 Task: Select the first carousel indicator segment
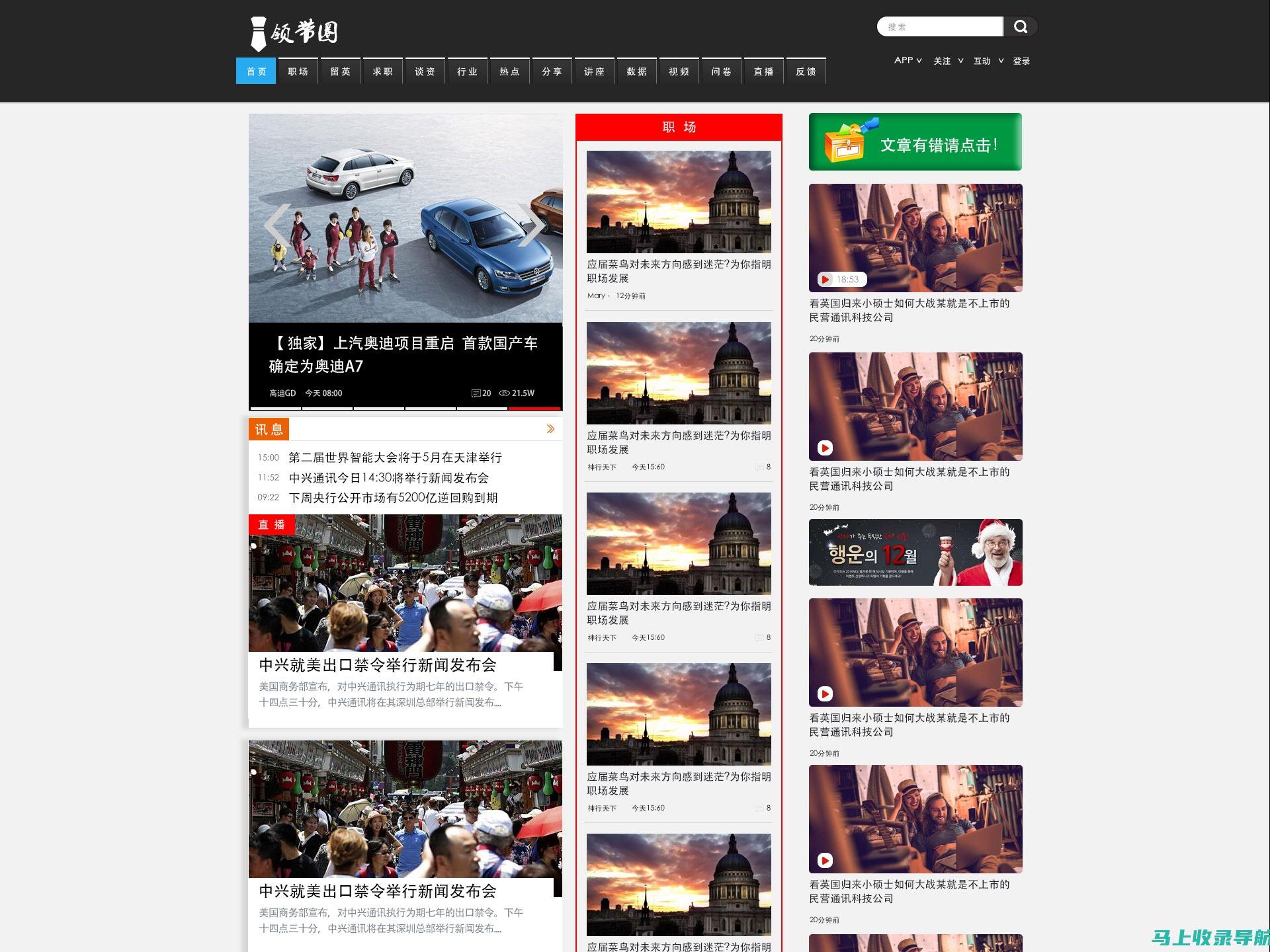(x=276, y=409)
